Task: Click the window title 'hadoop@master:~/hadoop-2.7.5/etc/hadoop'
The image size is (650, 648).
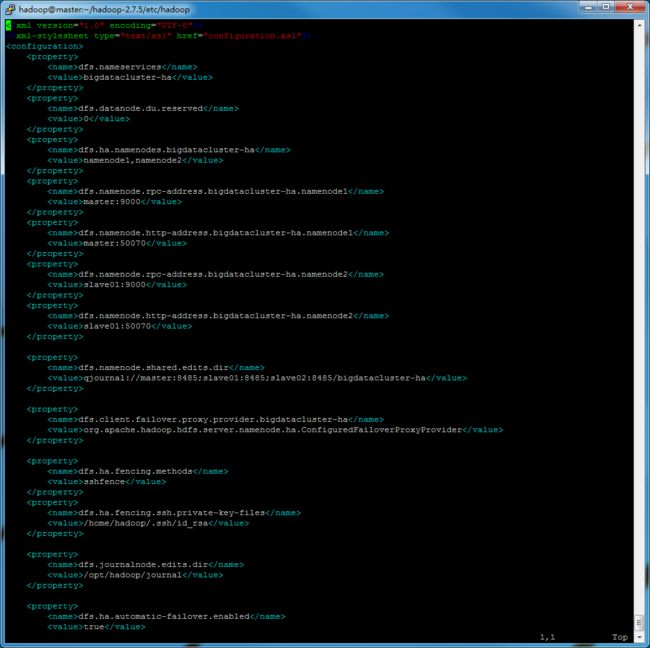Action: (104, 9)
